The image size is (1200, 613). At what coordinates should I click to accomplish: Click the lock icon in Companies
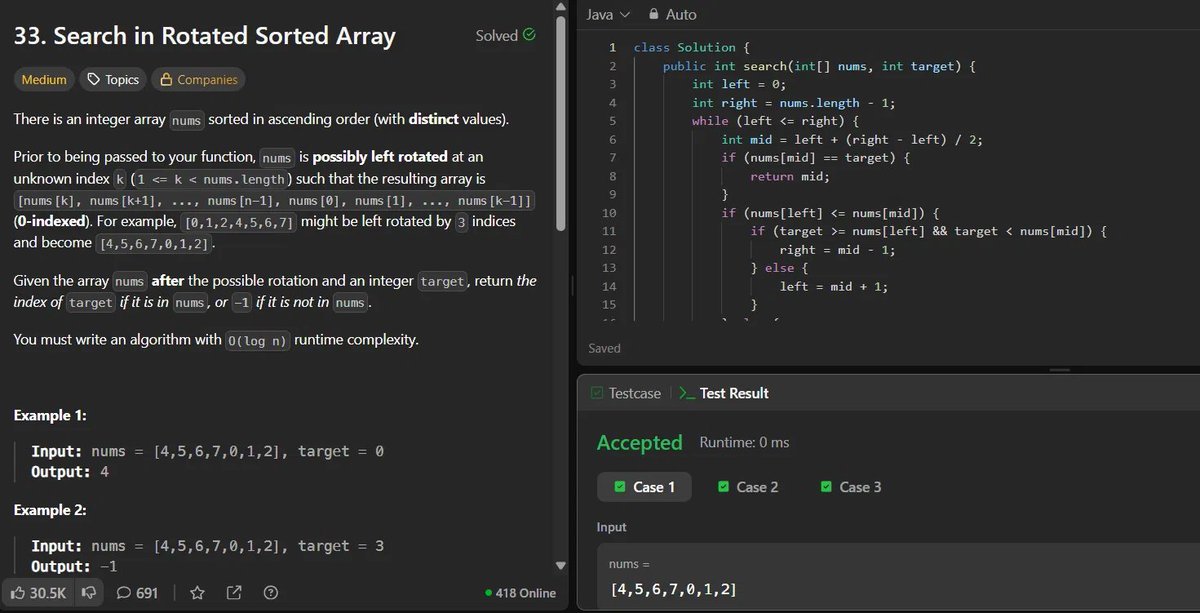coord(166,80)
